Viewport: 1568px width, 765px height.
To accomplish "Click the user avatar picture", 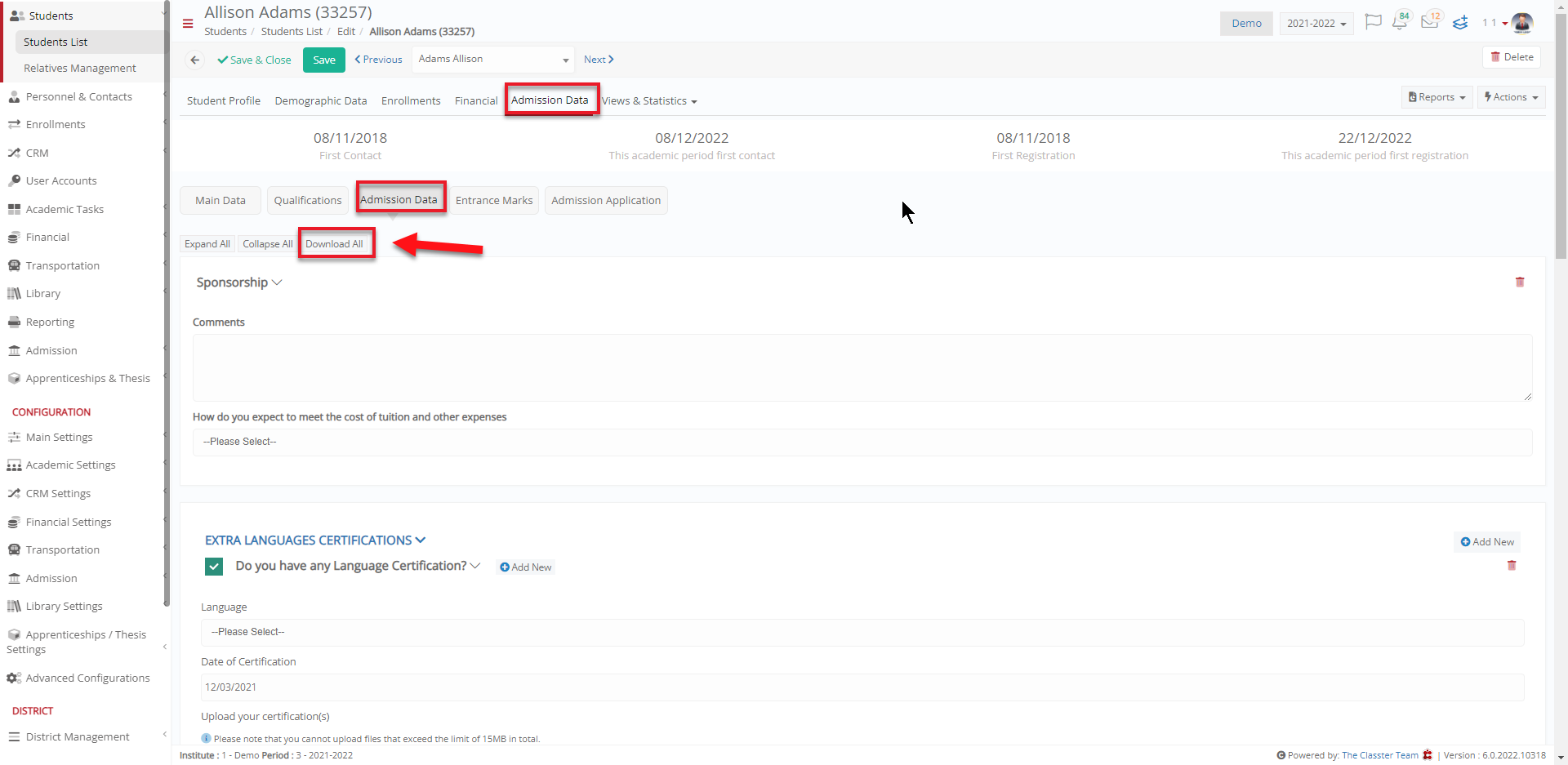I will 1522,23.
